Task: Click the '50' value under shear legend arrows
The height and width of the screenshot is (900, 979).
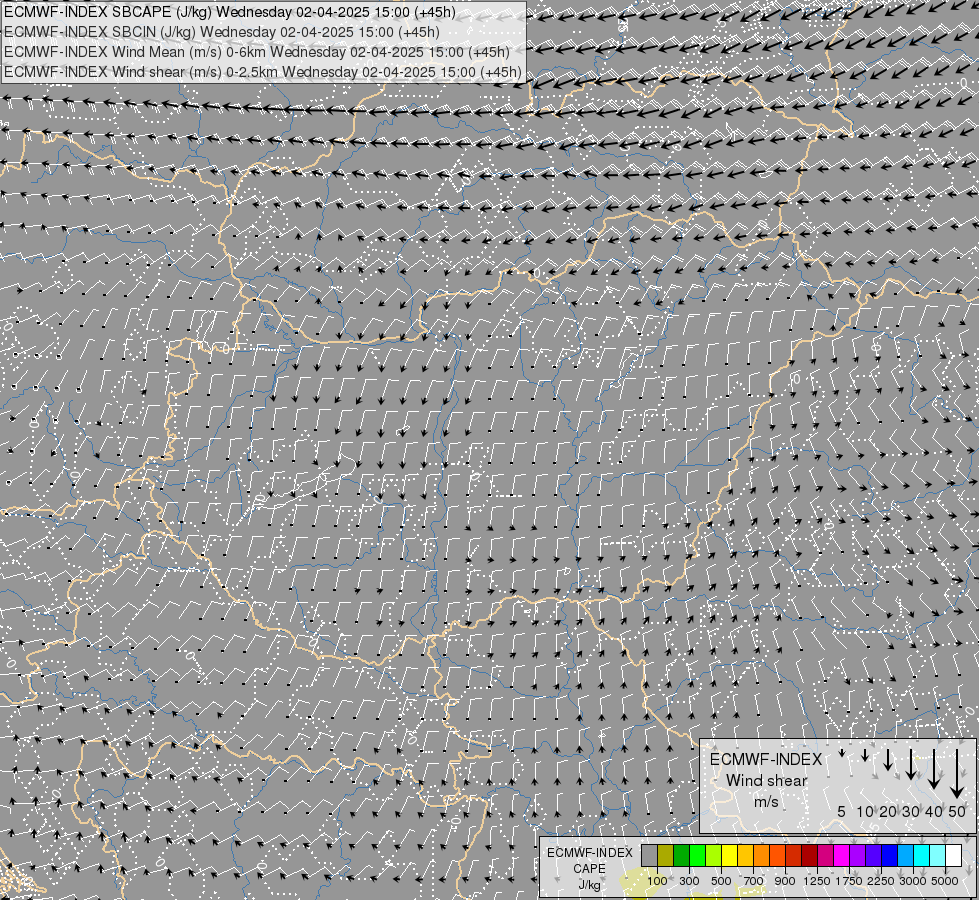Action: 957,812
